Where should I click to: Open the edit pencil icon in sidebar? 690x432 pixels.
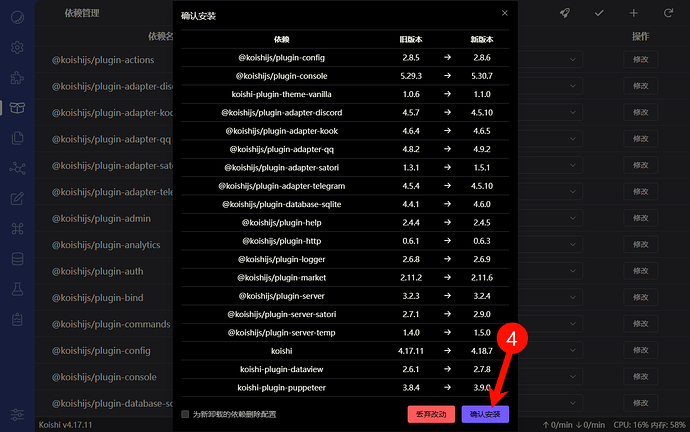(x=17, y=198)
